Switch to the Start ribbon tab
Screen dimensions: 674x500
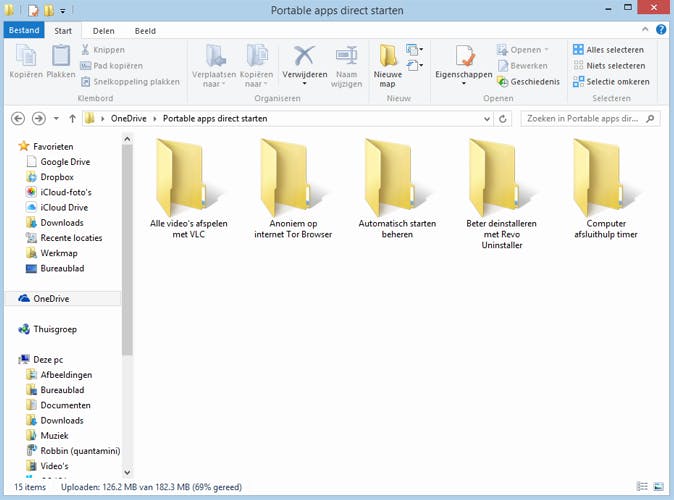coord(63,31)
